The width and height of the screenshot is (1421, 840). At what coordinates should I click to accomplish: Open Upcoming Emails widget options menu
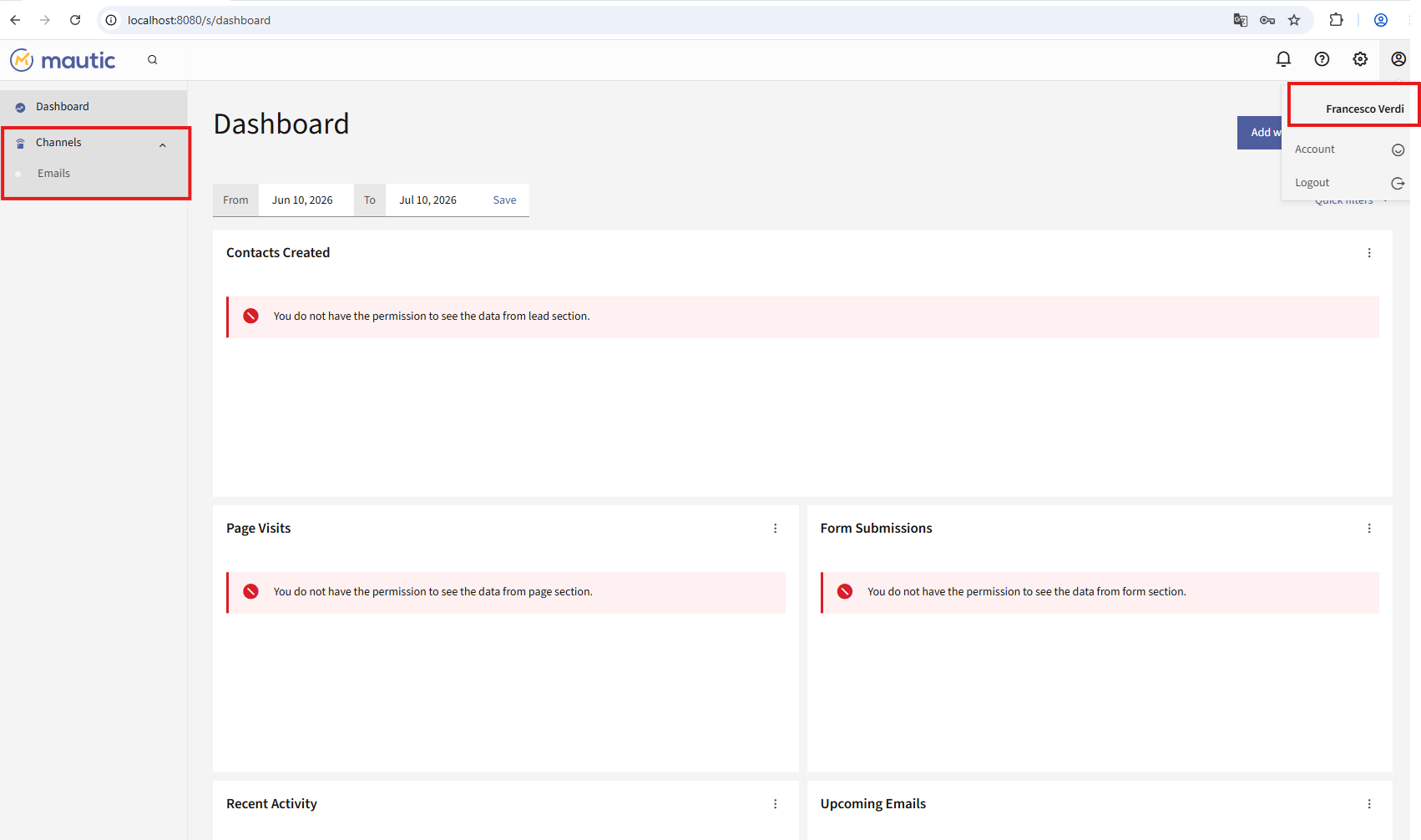pyautogui.click(x=1369, y=804)
